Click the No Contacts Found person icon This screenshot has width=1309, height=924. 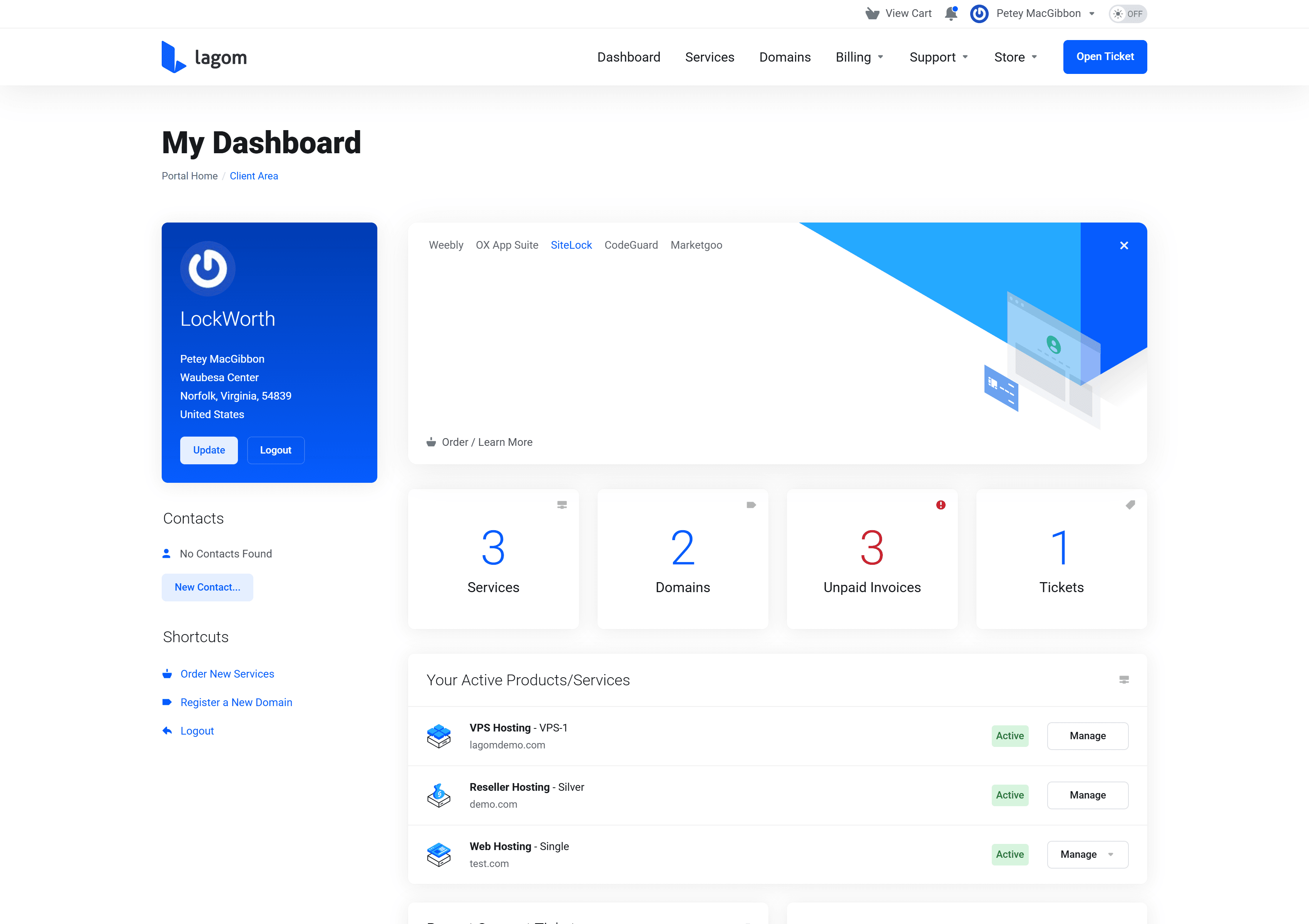(166, 554)
